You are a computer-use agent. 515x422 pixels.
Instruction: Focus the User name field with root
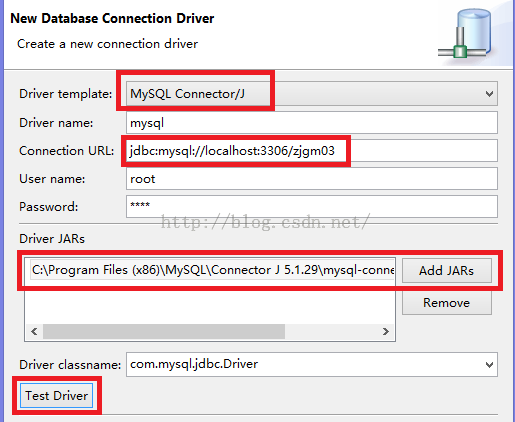(x=312, y=179)
